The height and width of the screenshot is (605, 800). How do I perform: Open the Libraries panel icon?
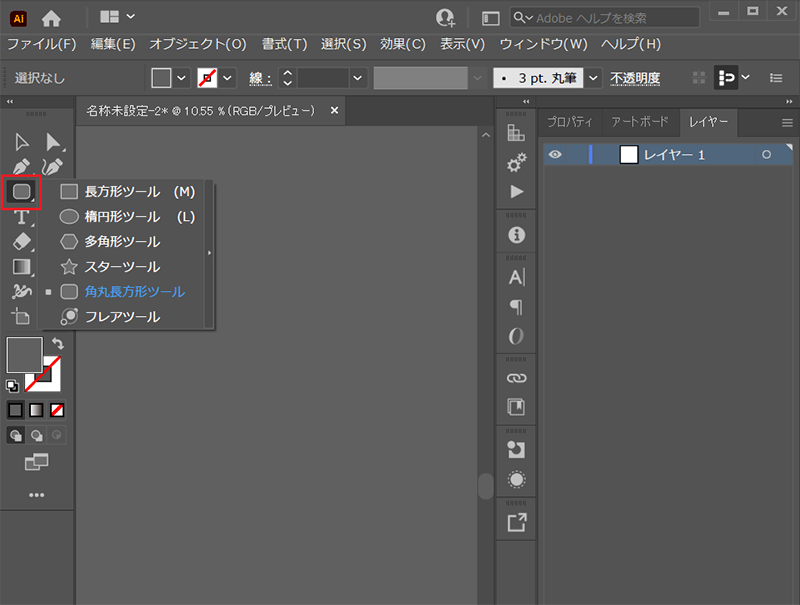tap(516, 407)
